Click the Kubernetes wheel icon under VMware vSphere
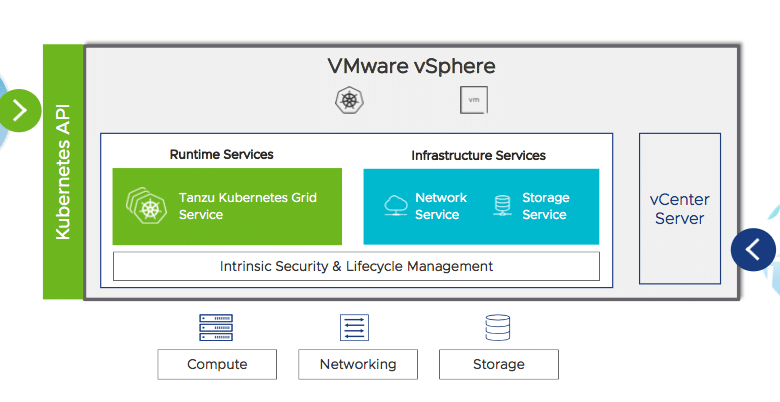 click(x=349, y=100)
